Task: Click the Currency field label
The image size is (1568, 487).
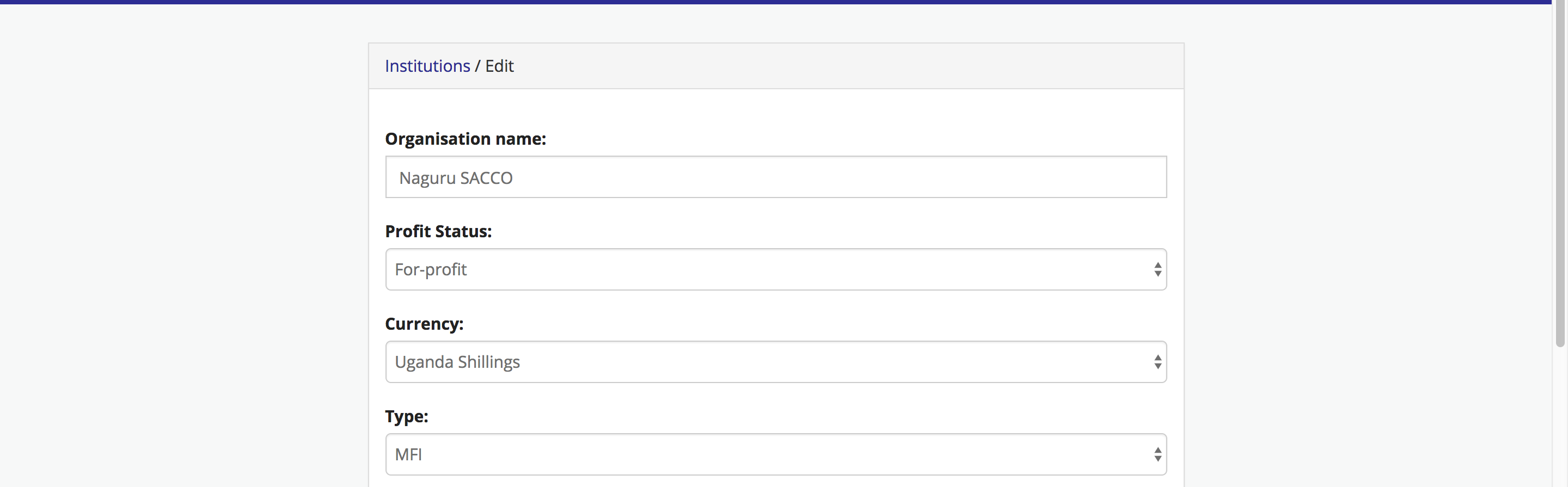Action: point(424,323)
